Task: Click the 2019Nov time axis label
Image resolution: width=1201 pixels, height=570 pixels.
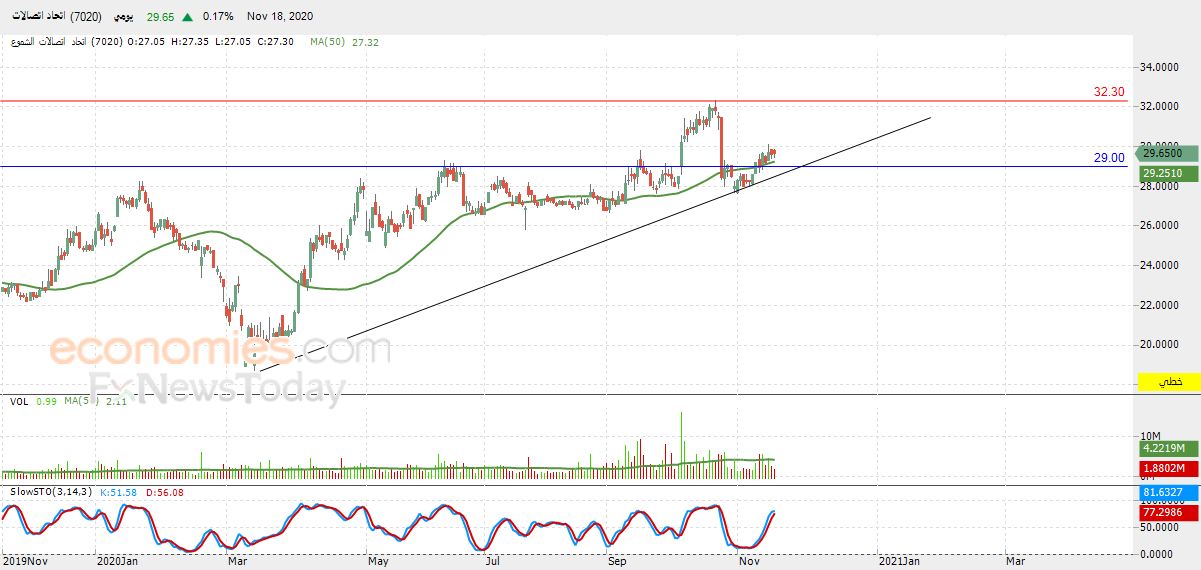Action: (25, 562)
